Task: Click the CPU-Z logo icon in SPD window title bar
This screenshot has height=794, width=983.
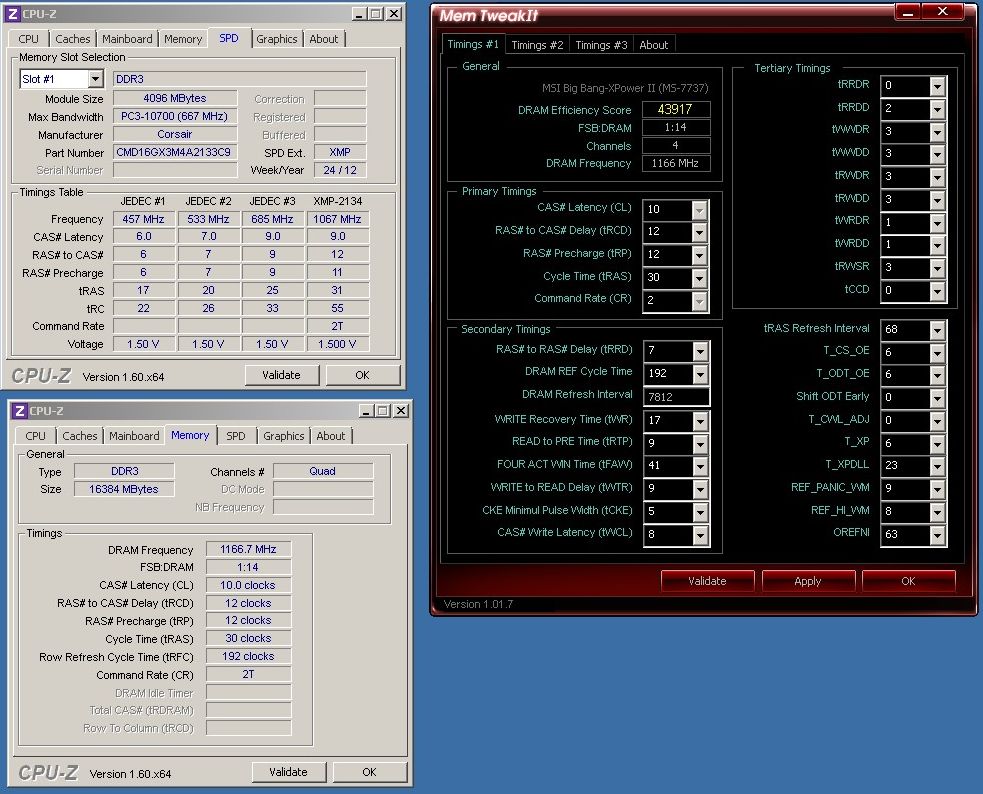Action: 13,14
